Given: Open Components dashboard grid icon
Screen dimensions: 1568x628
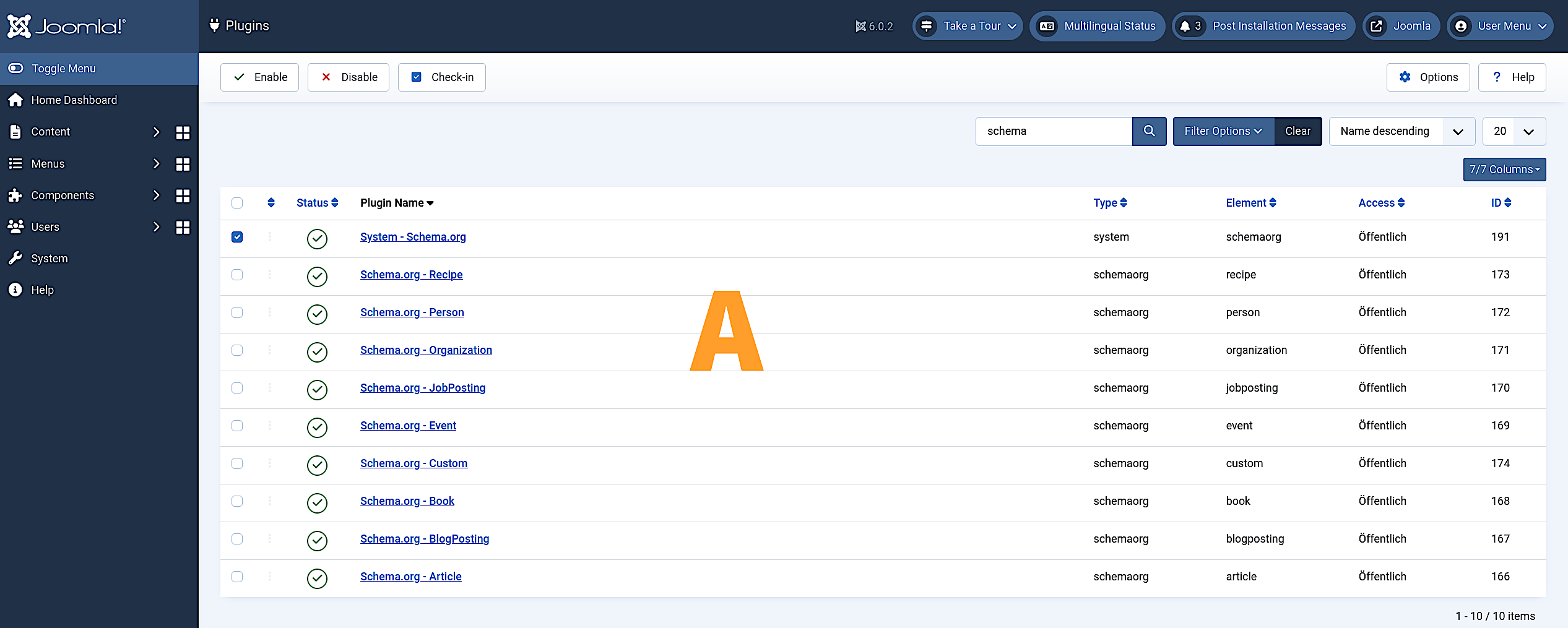Looking at the screenshot, I should 183,196.
